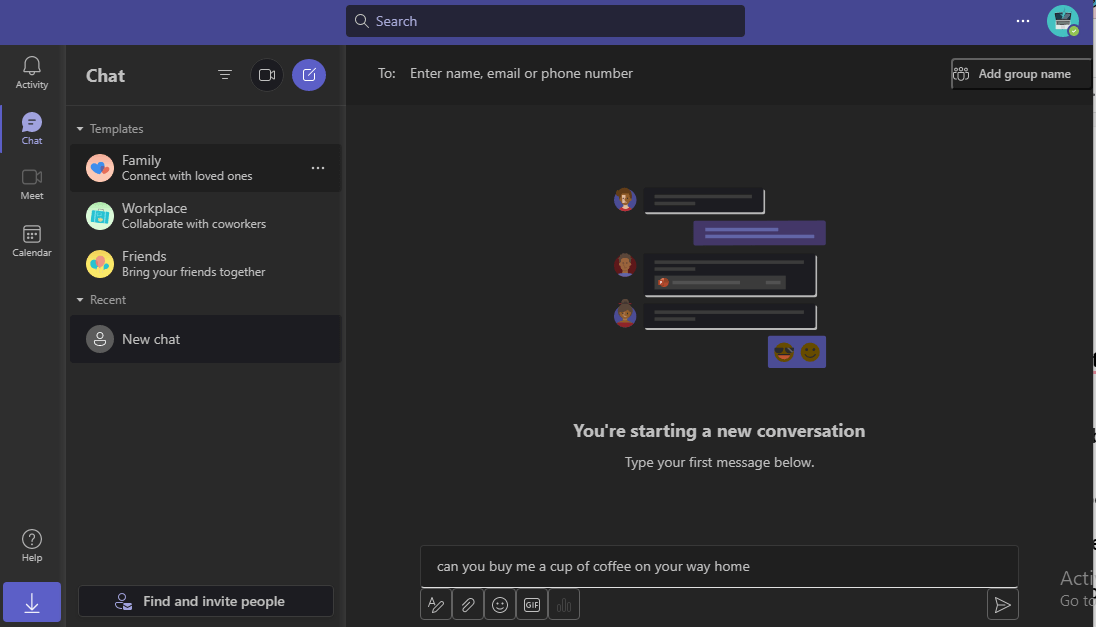Viewport: 1096px width, 627px height.
Task: Attach a file to the message
Action: tap(467, 604)
